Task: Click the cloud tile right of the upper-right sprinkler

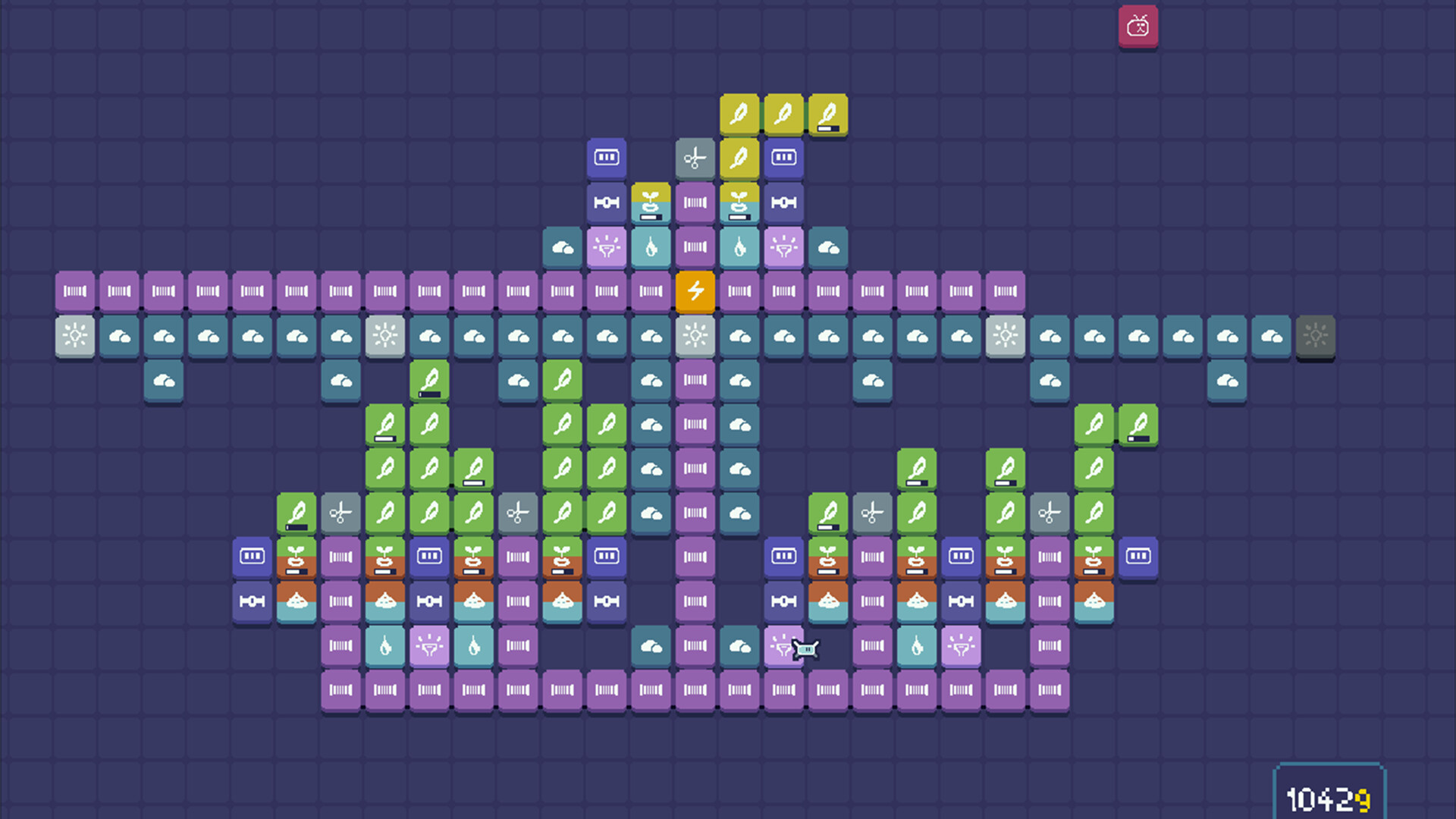Action: [828, 247]
